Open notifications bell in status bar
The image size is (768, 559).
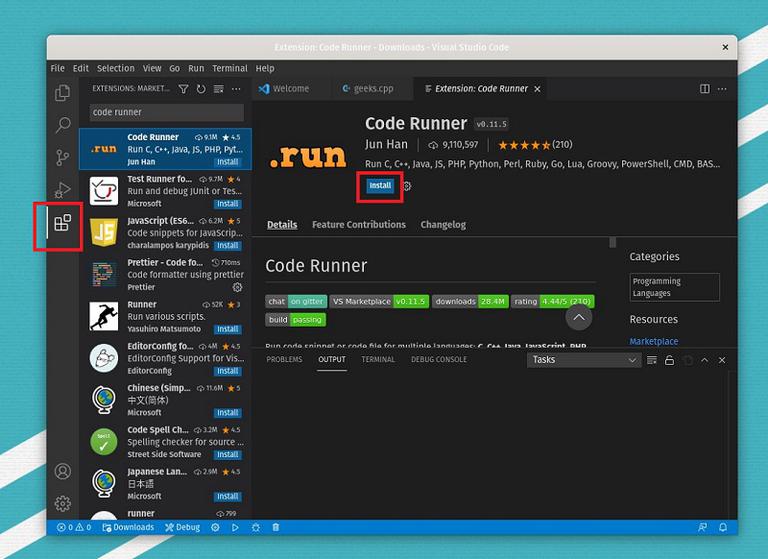coord(722,527)
